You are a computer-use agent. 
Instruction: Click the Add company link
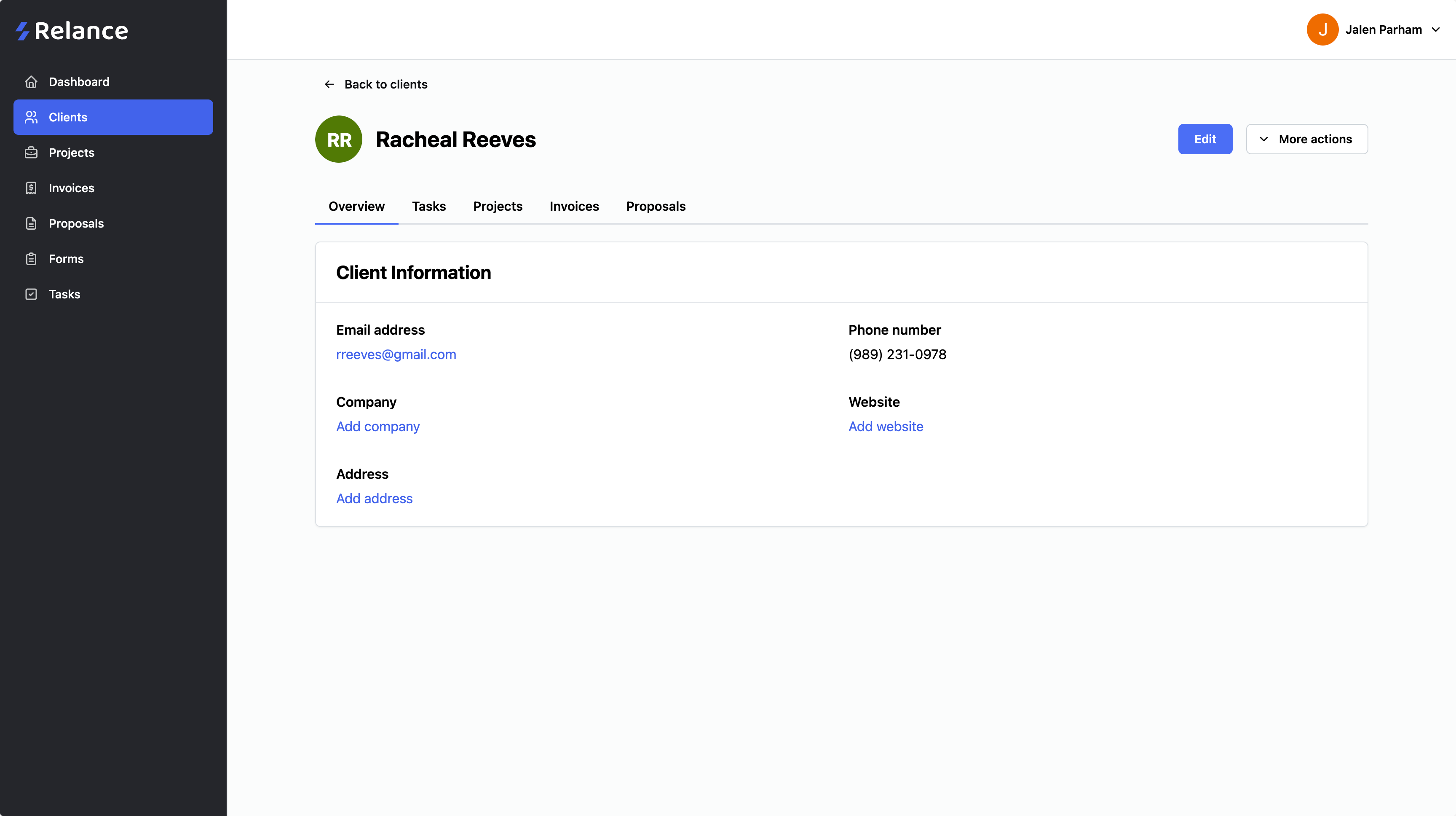377,427
